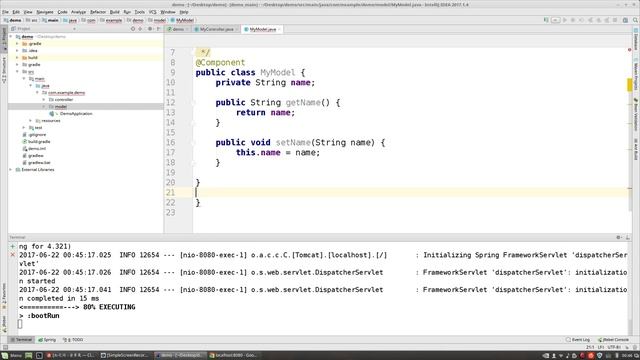Switch to SimpleScreenRecorder in taskbar

click(124, 356)
